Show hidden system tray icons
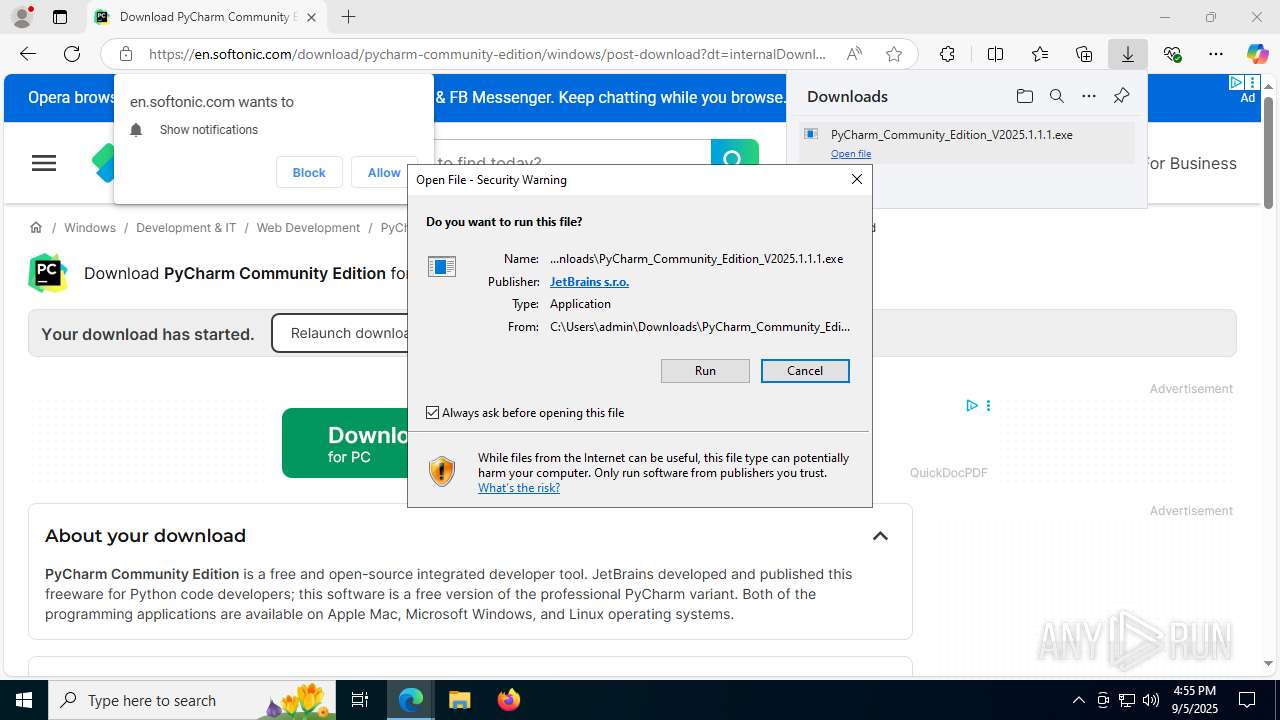 click(x=1078, y=700)
